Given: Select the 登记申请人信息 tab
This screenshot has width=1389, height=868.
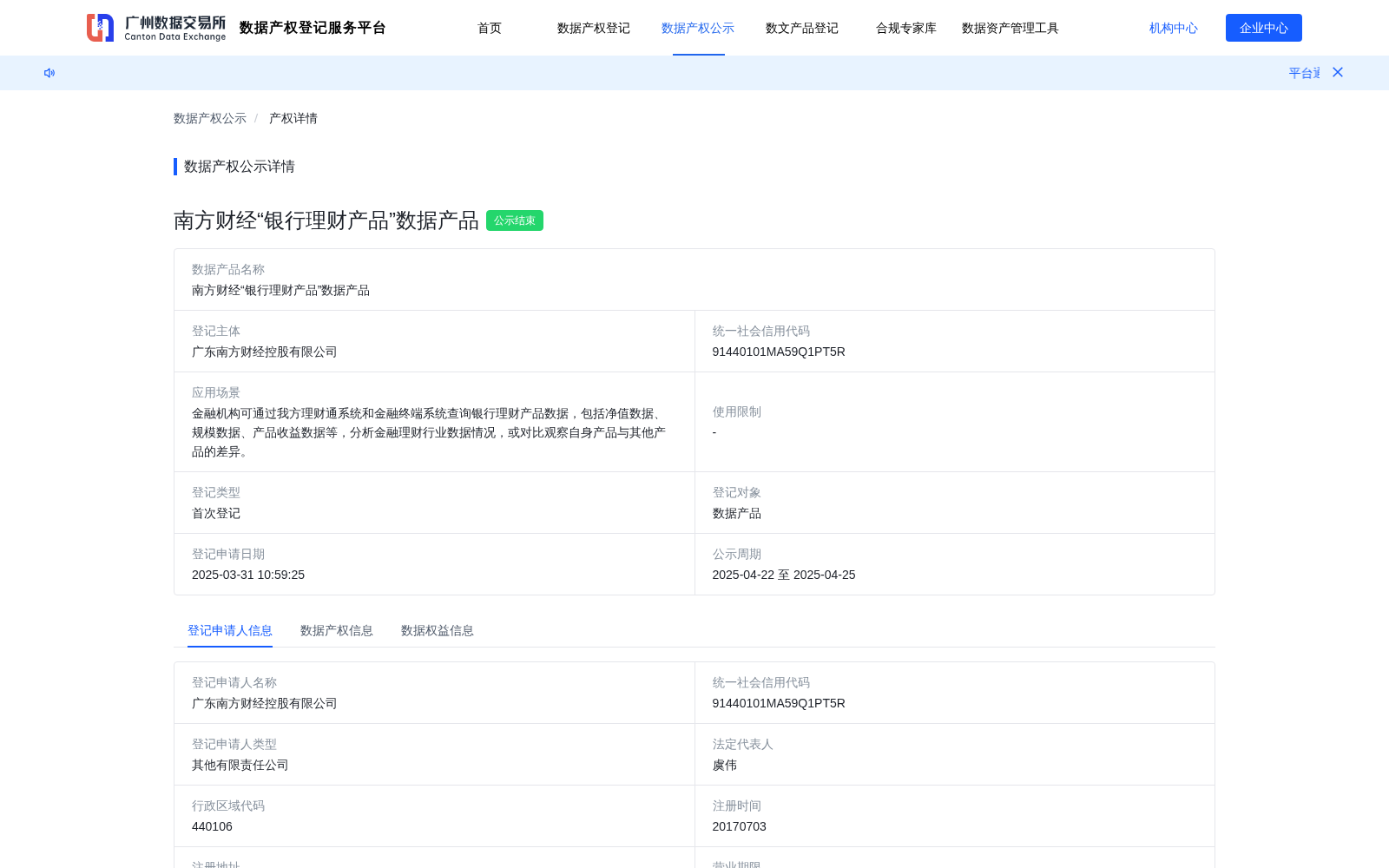Looking at the screenshot, I should coord(230,630).
